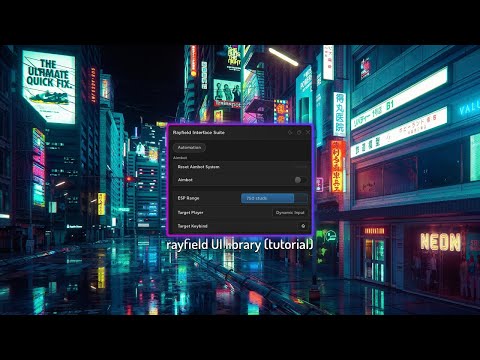Click the 'ESP Range' label

188,198
